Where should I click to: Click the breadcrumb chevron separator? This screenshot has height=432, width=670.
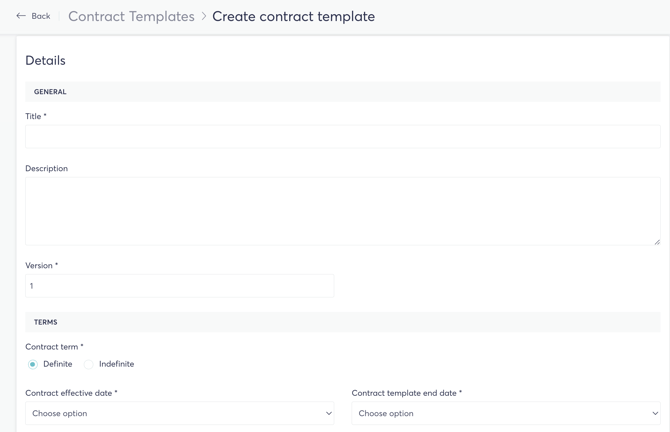[x=204, y=16]
